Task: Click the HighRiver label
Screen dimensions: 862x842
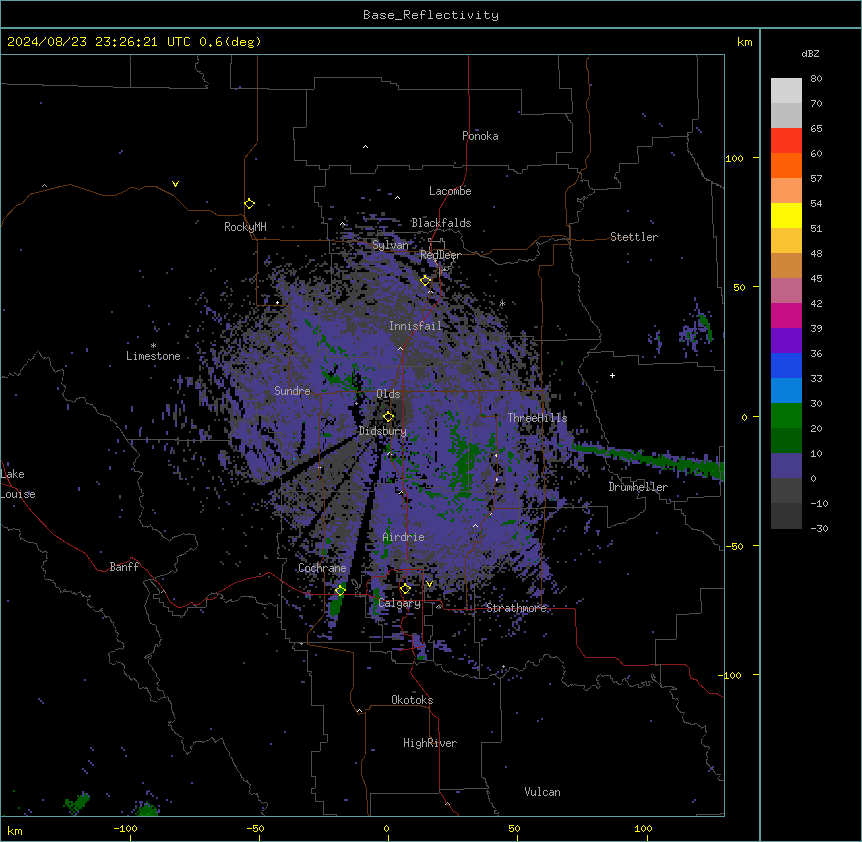Action: [x=430, y=743]
